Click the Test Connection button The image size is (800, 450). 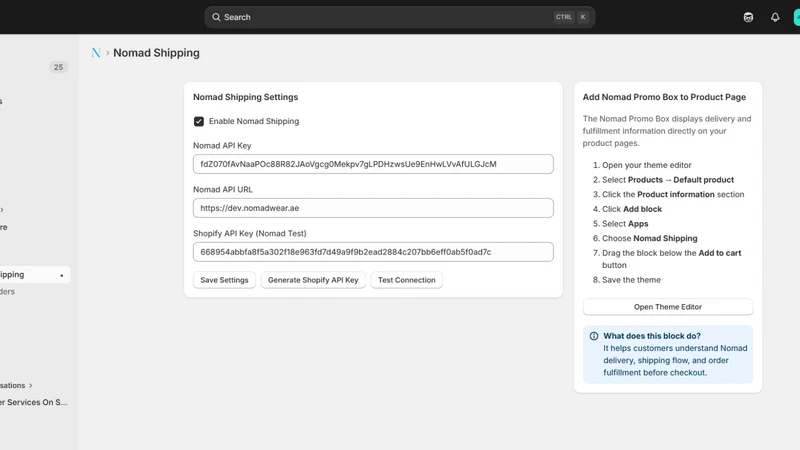coord(407,280)
